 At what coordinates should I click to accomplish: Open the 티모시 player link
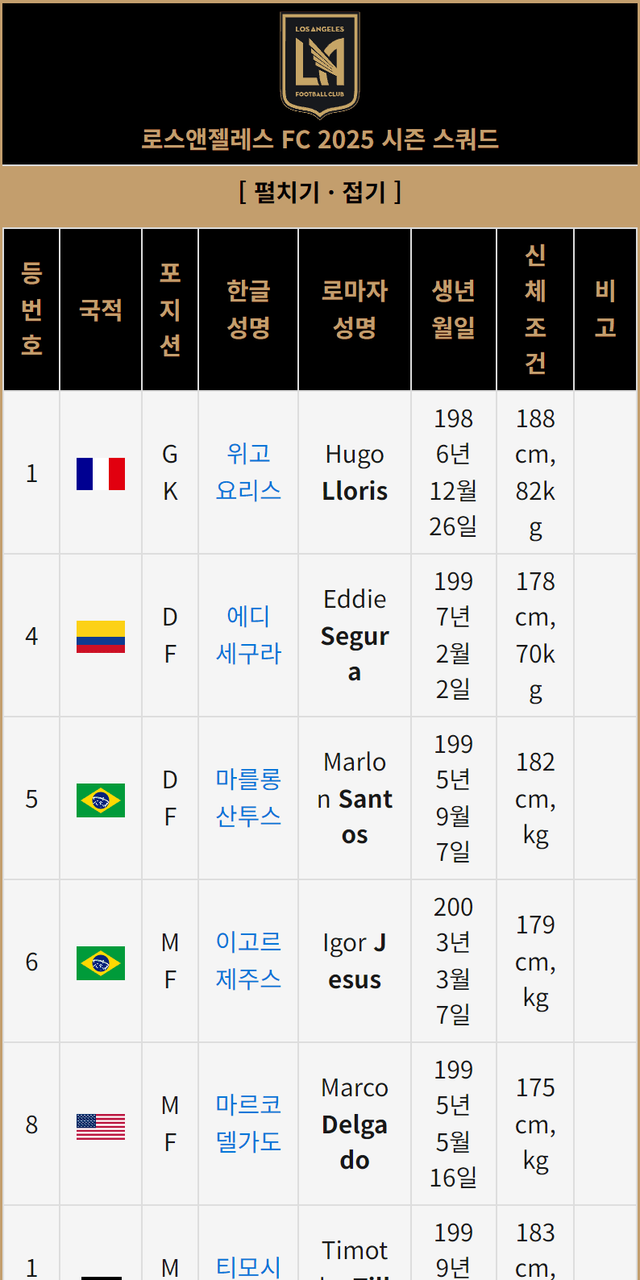(x=248, y=1266)
